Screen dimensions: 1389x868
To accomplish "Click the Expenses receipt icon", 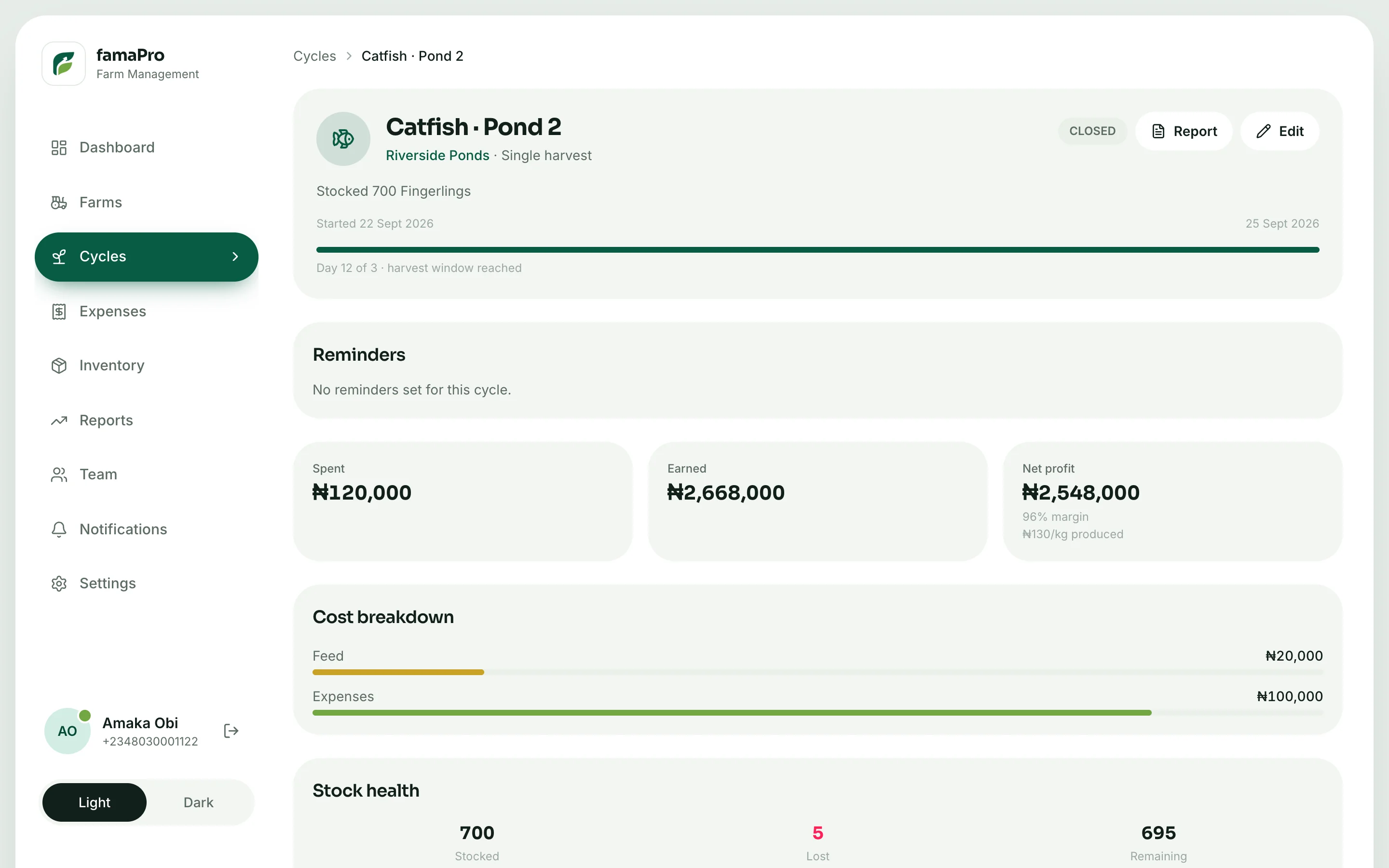I will 59,312.
